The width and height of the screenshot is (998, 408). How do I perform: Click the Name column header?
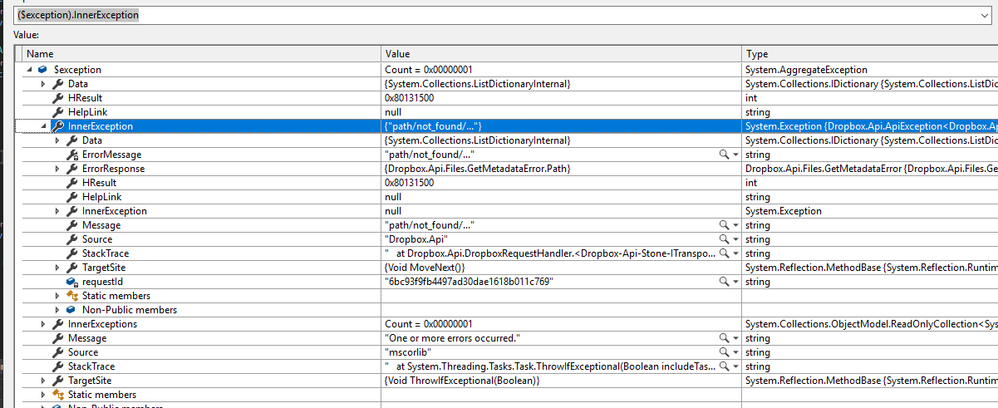tap(202, 54)
